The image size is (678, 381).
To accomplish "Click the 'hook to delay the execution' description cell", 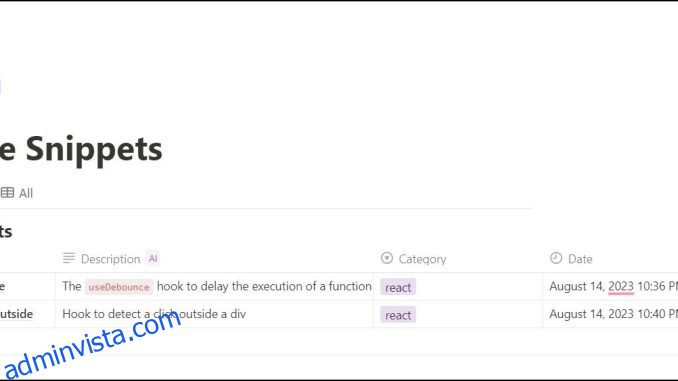I will (x=214, y=286).
